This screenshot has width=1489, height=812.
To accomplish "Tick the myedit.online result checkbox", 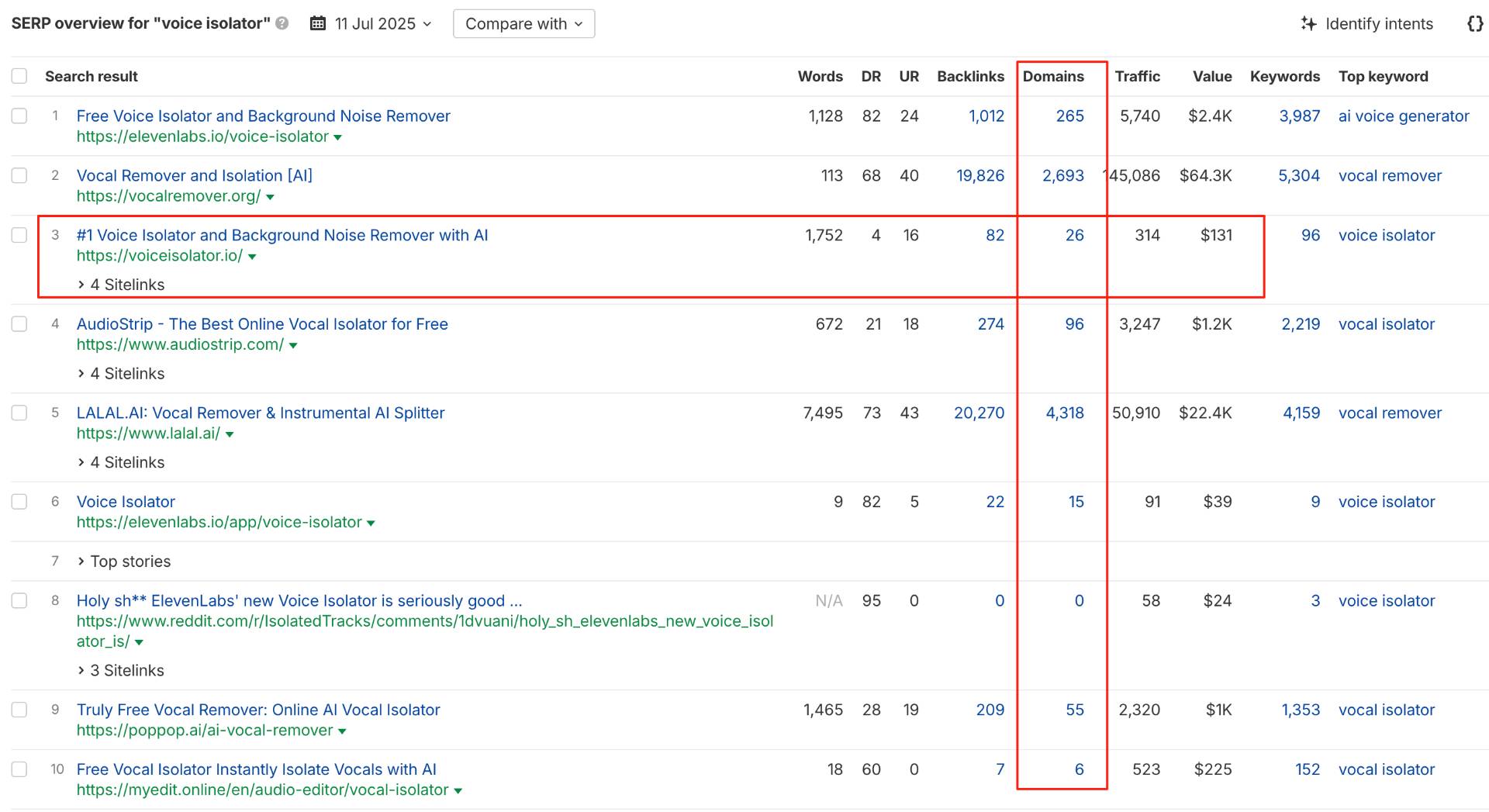I will click(x=19, y=769).
